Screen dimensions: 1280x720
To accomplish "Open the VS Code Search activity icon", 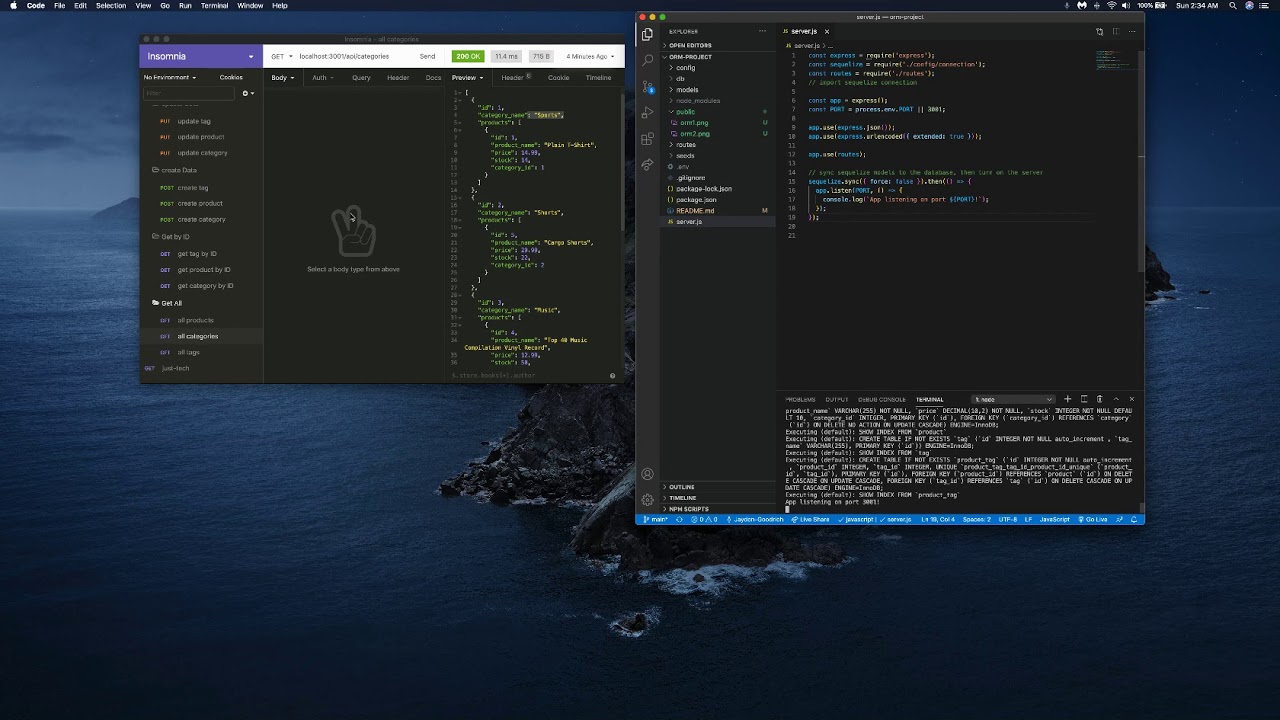I will coord(647,60).
